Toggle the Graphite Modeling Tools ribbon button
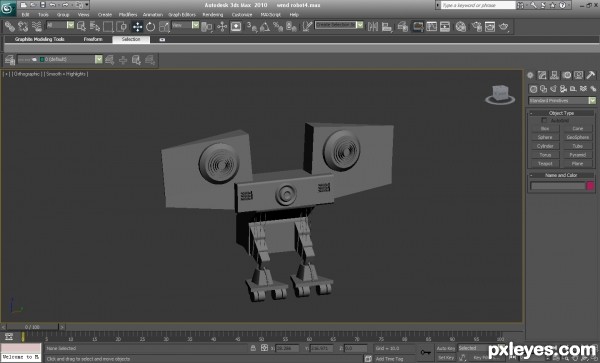The image size is (600, 363). pos(418,26)
